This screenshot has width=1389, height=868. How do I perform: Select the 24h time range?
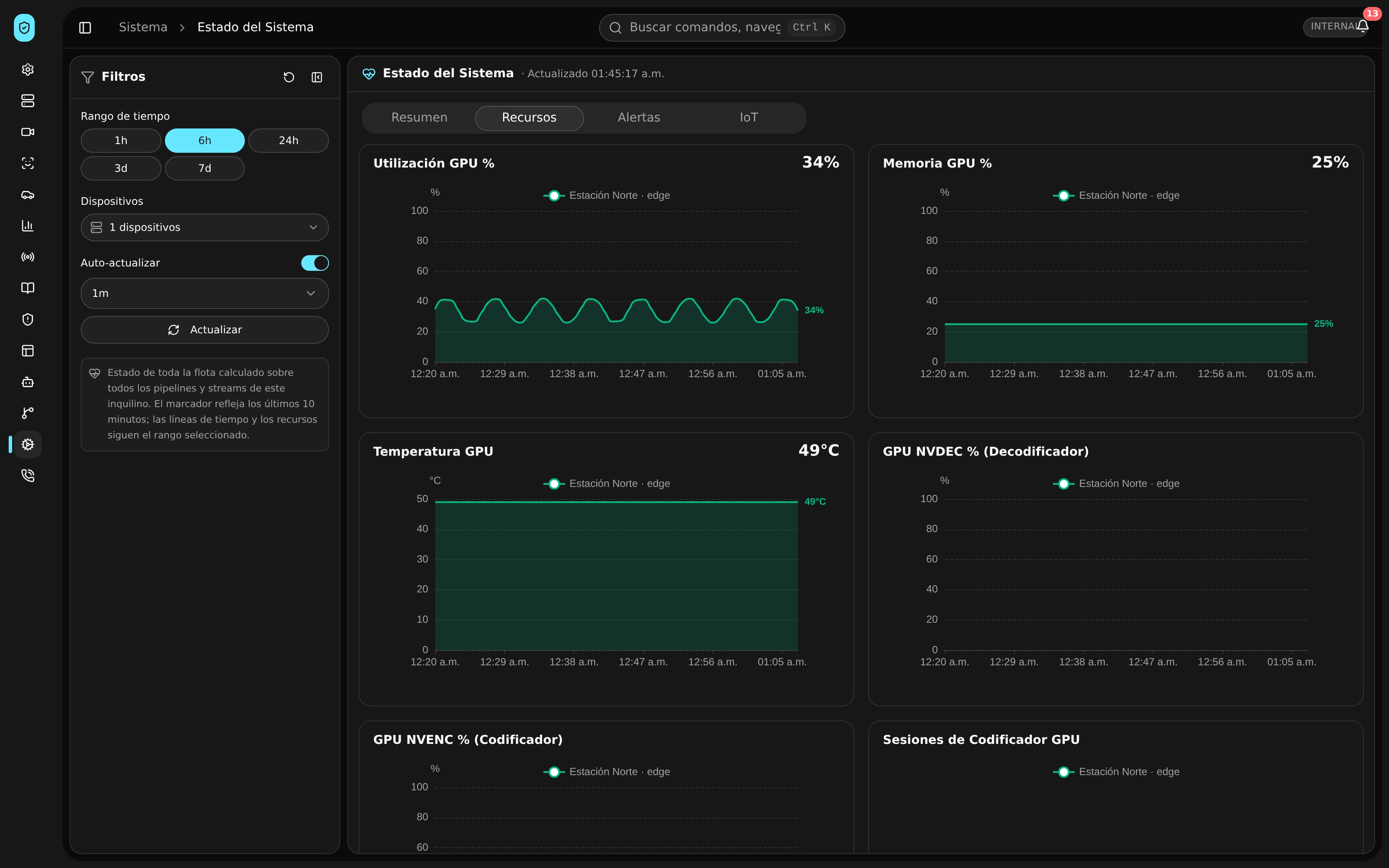pos(289,141)
